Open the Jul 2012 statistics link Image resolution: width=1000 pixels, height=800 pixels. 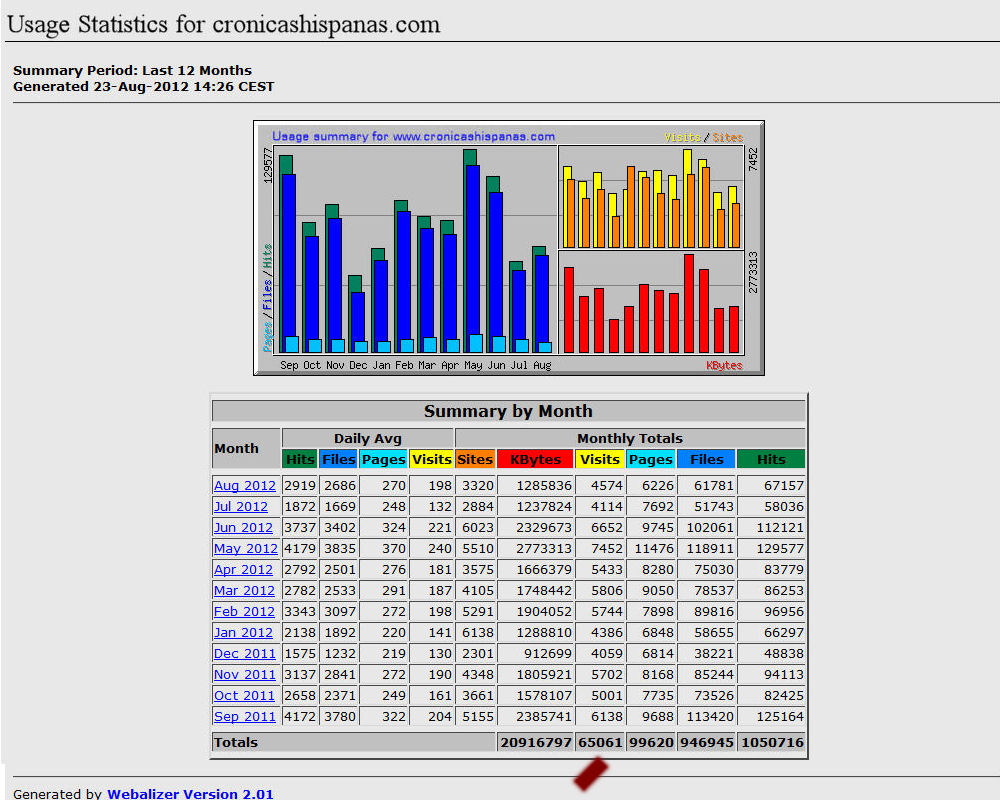coord(241,506)
